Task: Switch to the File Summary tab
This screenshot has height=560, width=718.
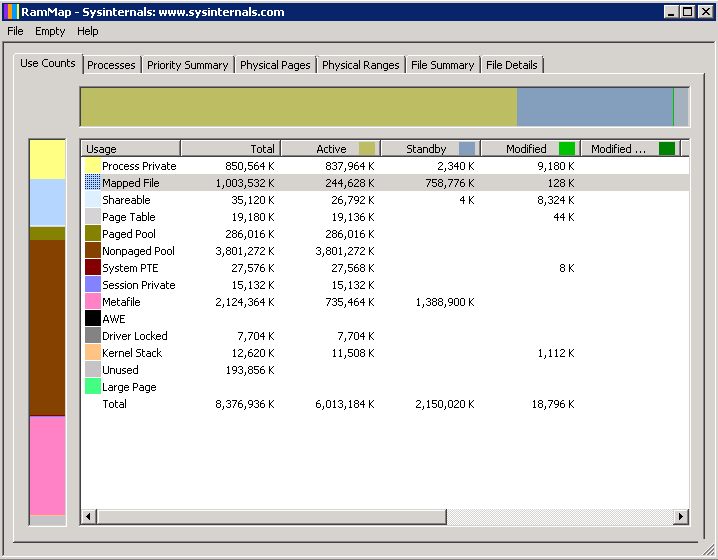Action: [x=442, y=65]
